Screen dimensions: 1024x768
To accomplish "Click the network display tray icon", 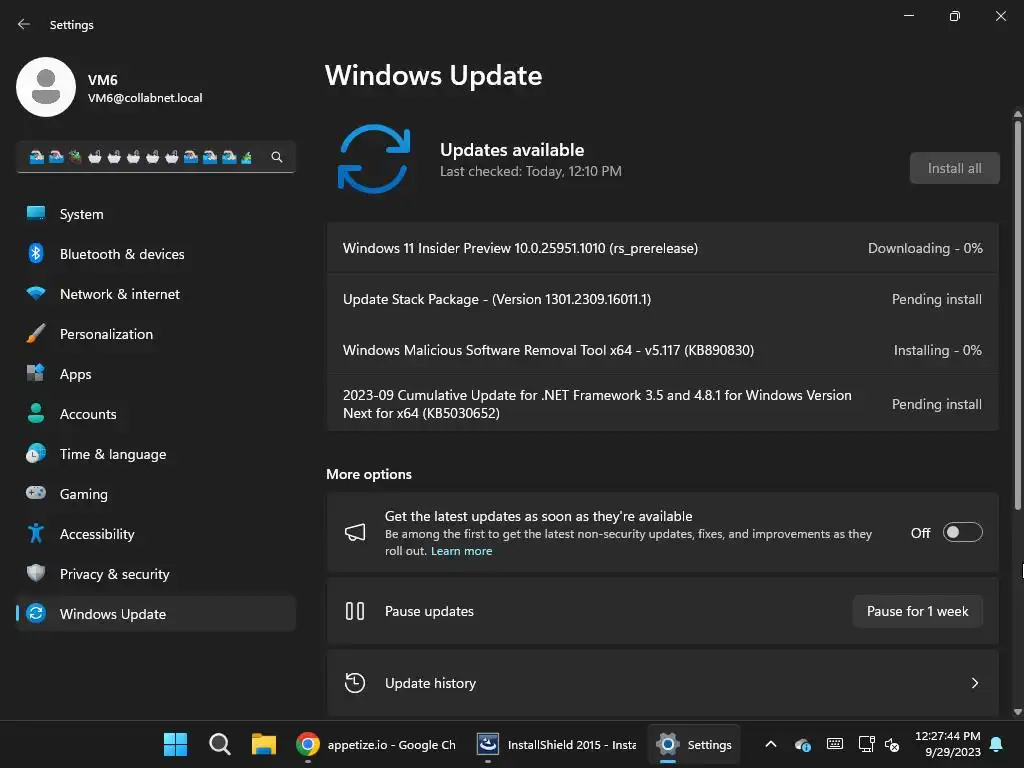I will pos(866,744).
